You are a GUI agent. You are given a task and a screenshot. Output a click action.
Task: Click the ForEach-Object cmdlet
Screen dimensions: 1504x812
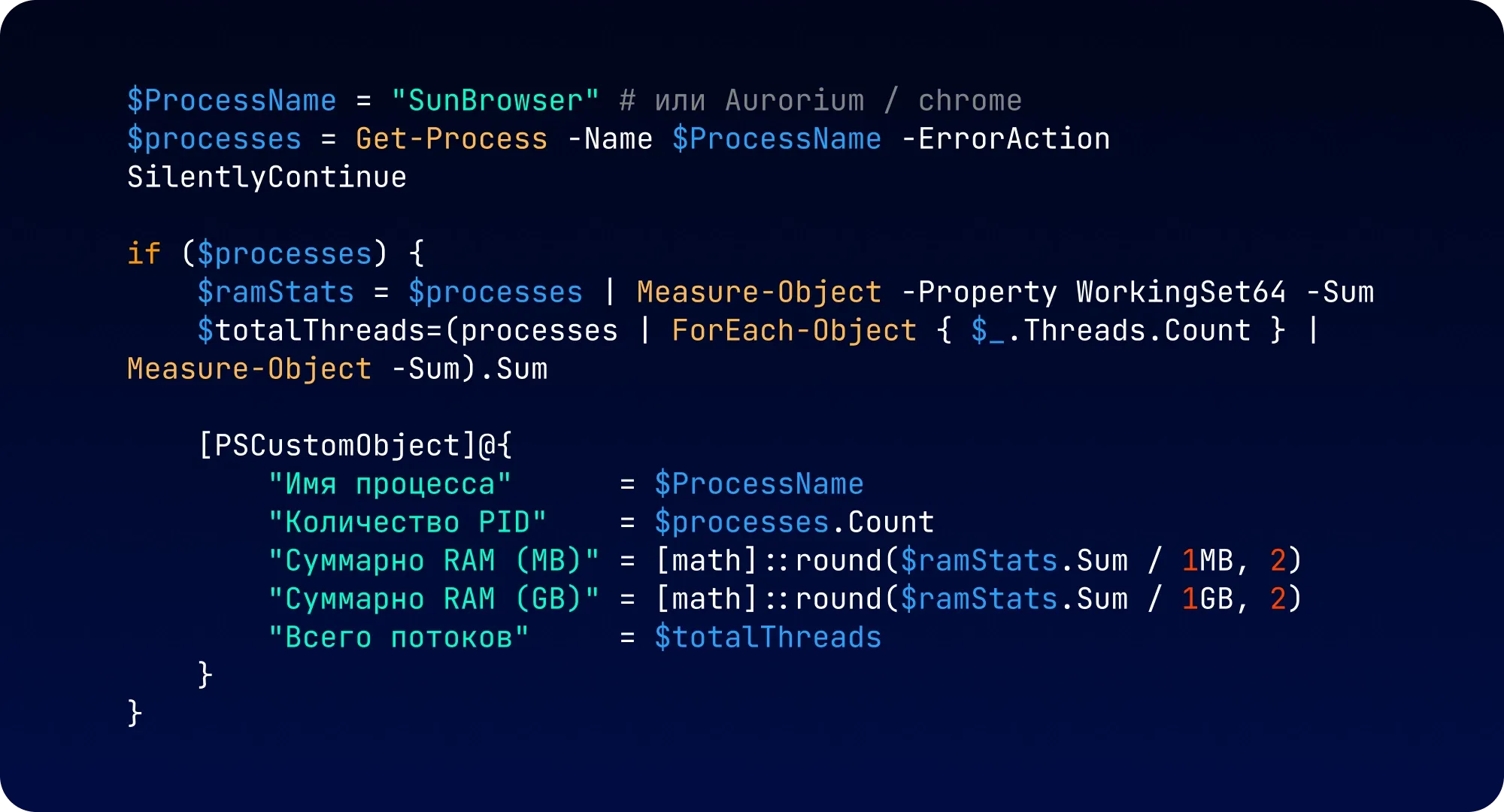click(x=794, y=330)
